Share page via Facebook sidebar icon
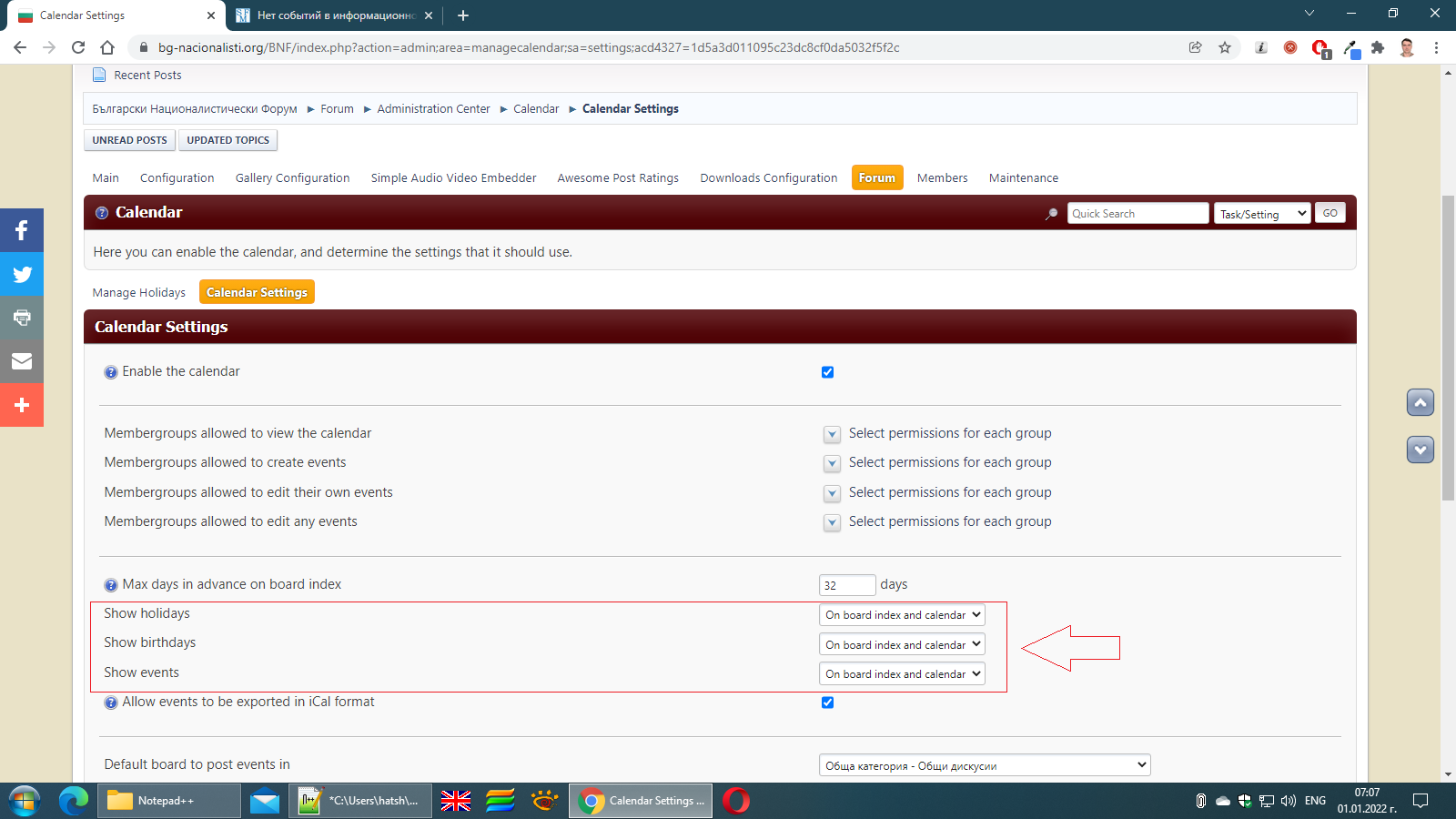Screen dimensions: 1456x819 [x=22, y=230]
